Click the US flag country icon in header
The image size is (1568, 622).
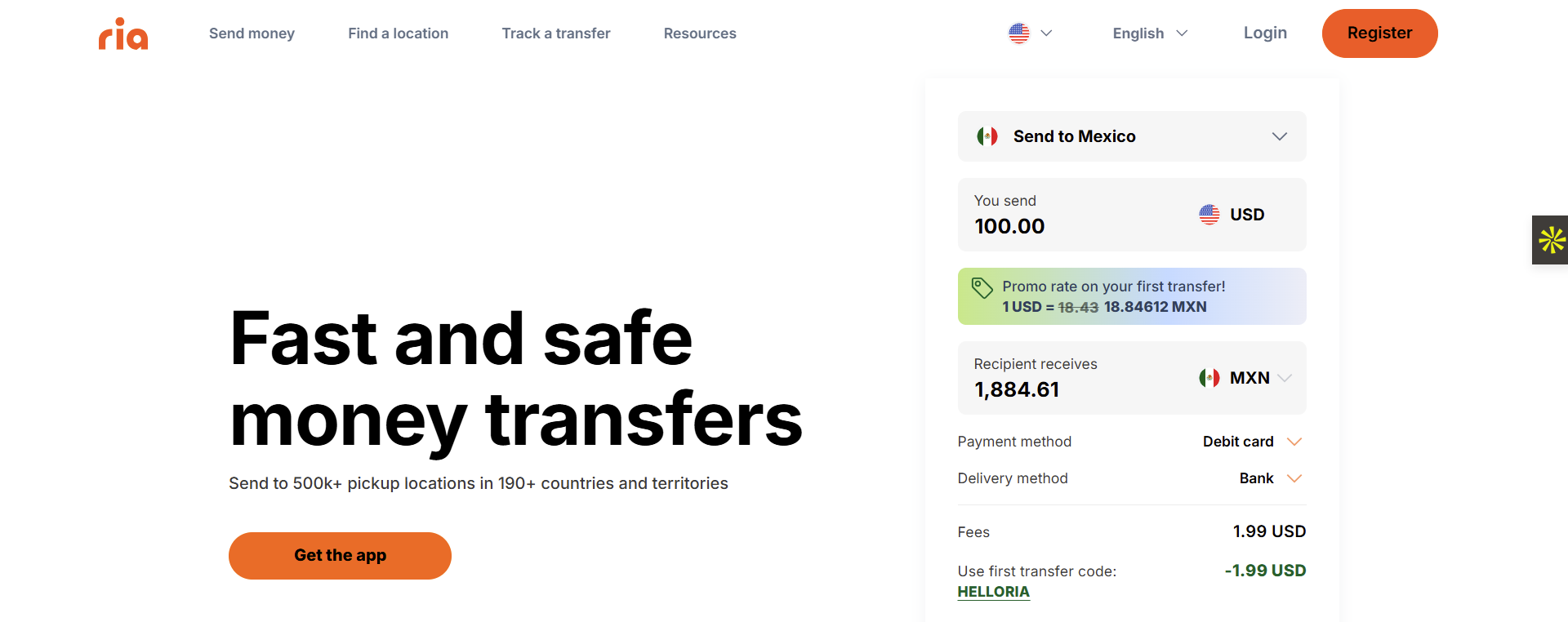[x=1018, y=33]
